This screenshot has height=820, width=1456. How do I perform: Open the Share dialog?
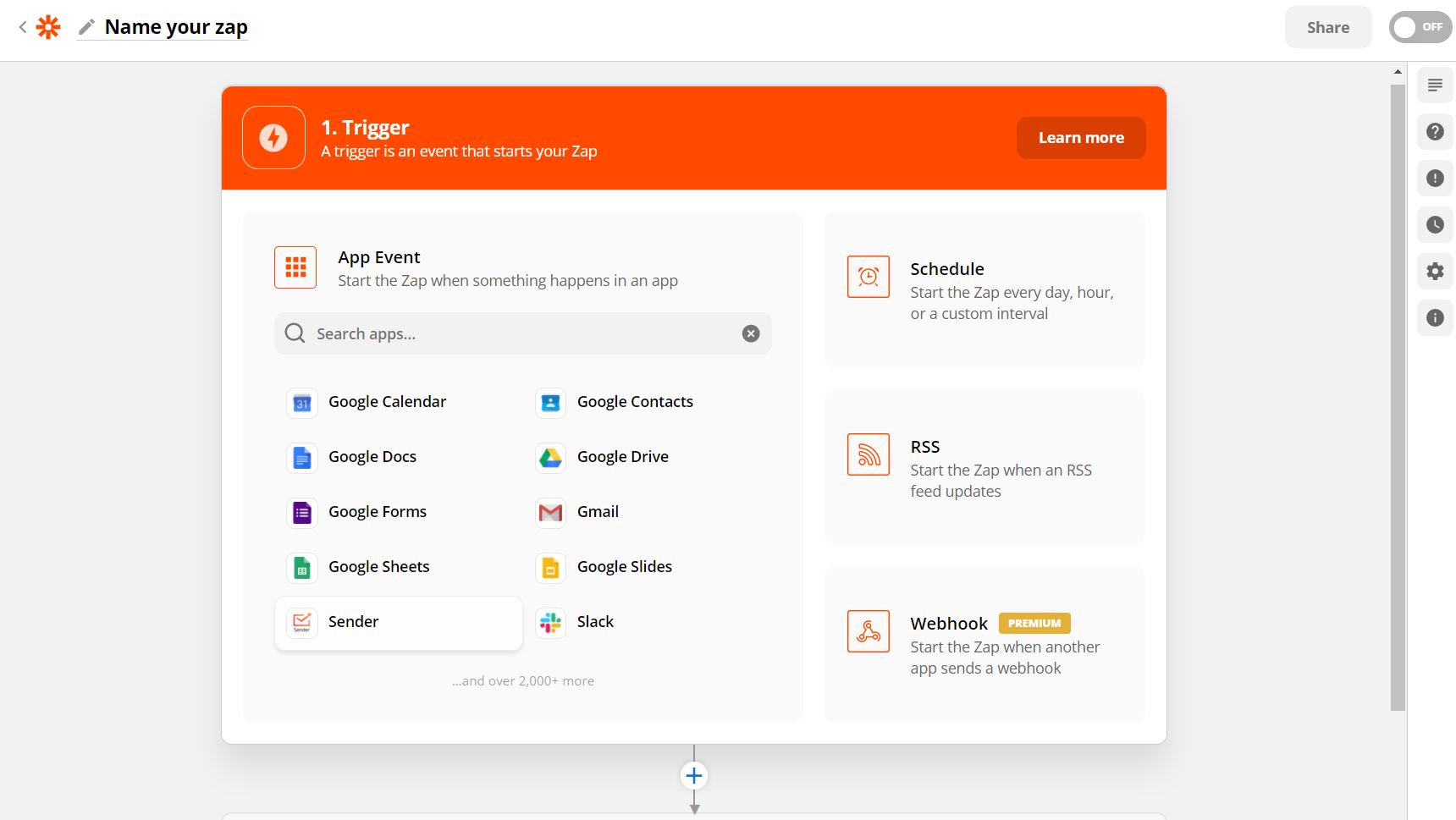tap(1327, 26)
